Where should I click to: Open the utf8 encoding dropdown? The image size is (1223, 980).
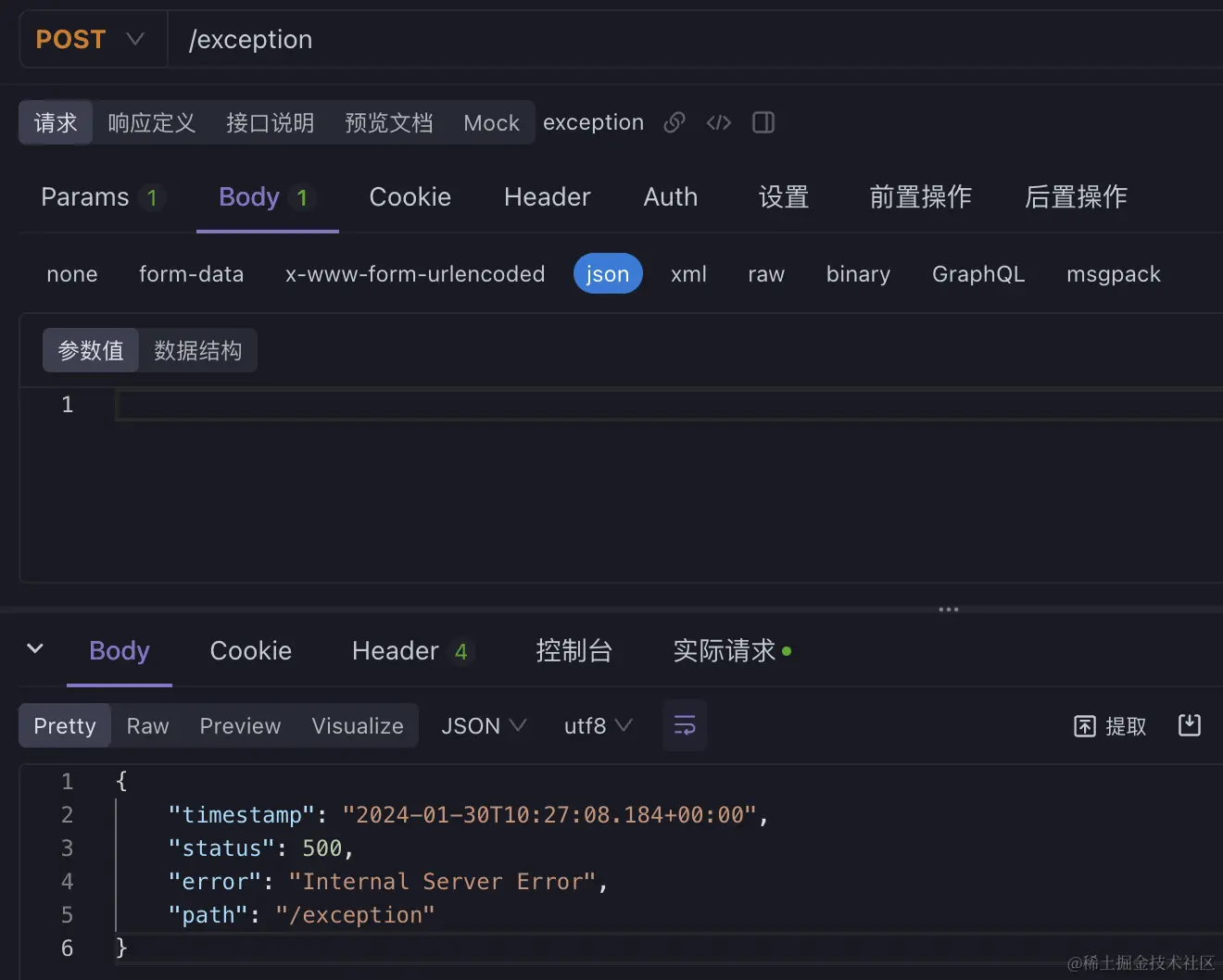tap(598, 725)
